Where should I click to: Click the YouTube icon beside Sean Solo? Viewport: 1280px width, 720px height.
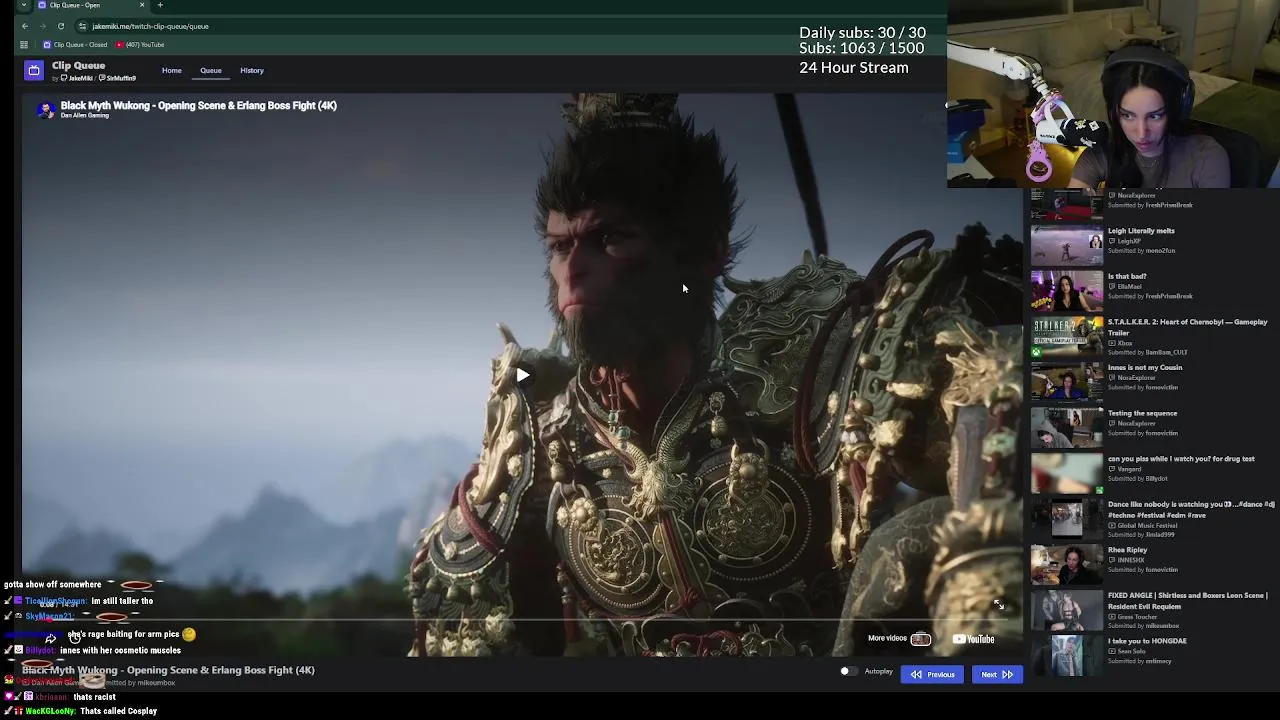[x=1111, y=651]
